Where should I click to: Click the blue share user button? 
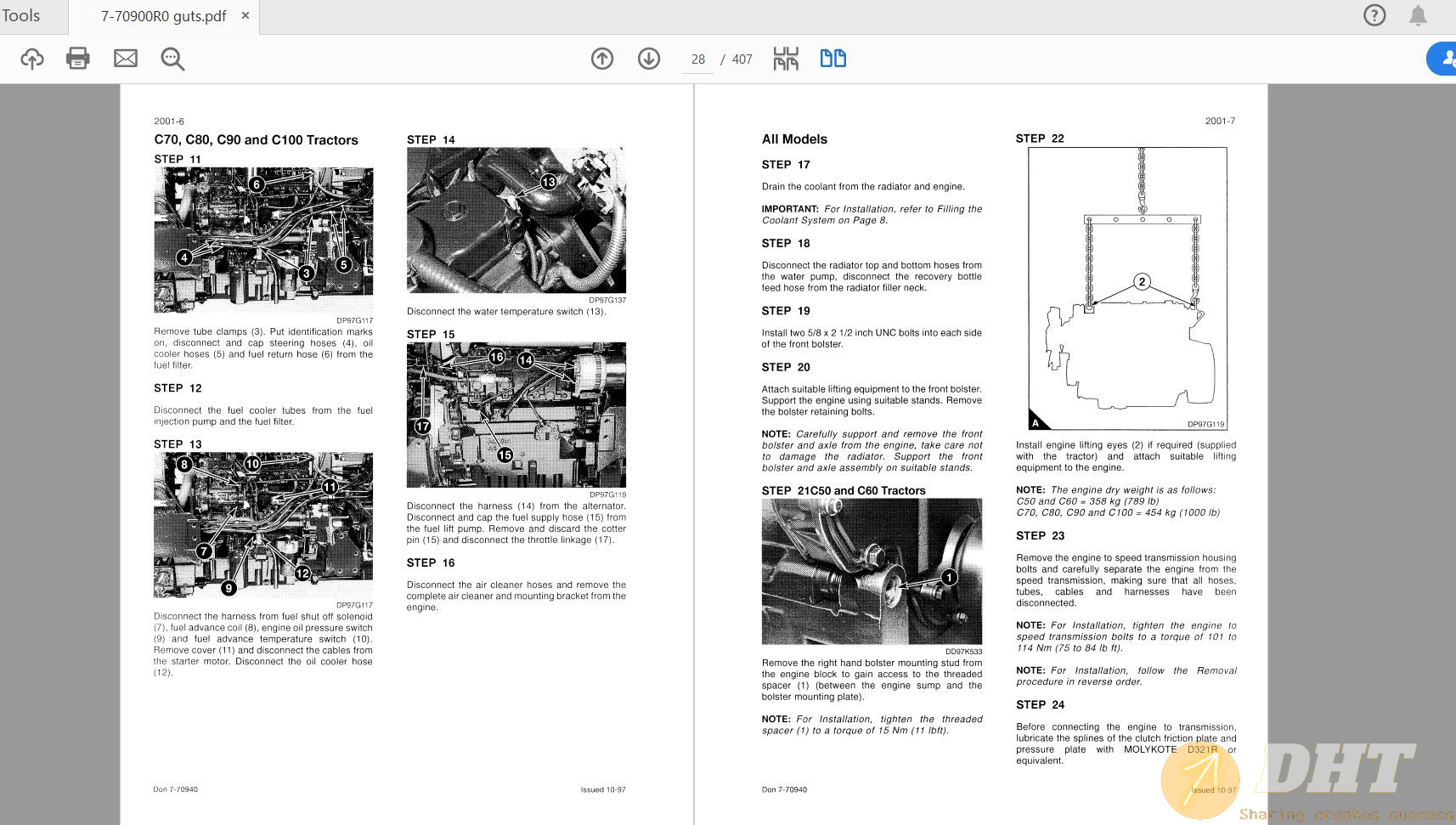[x=1443, y=59]
